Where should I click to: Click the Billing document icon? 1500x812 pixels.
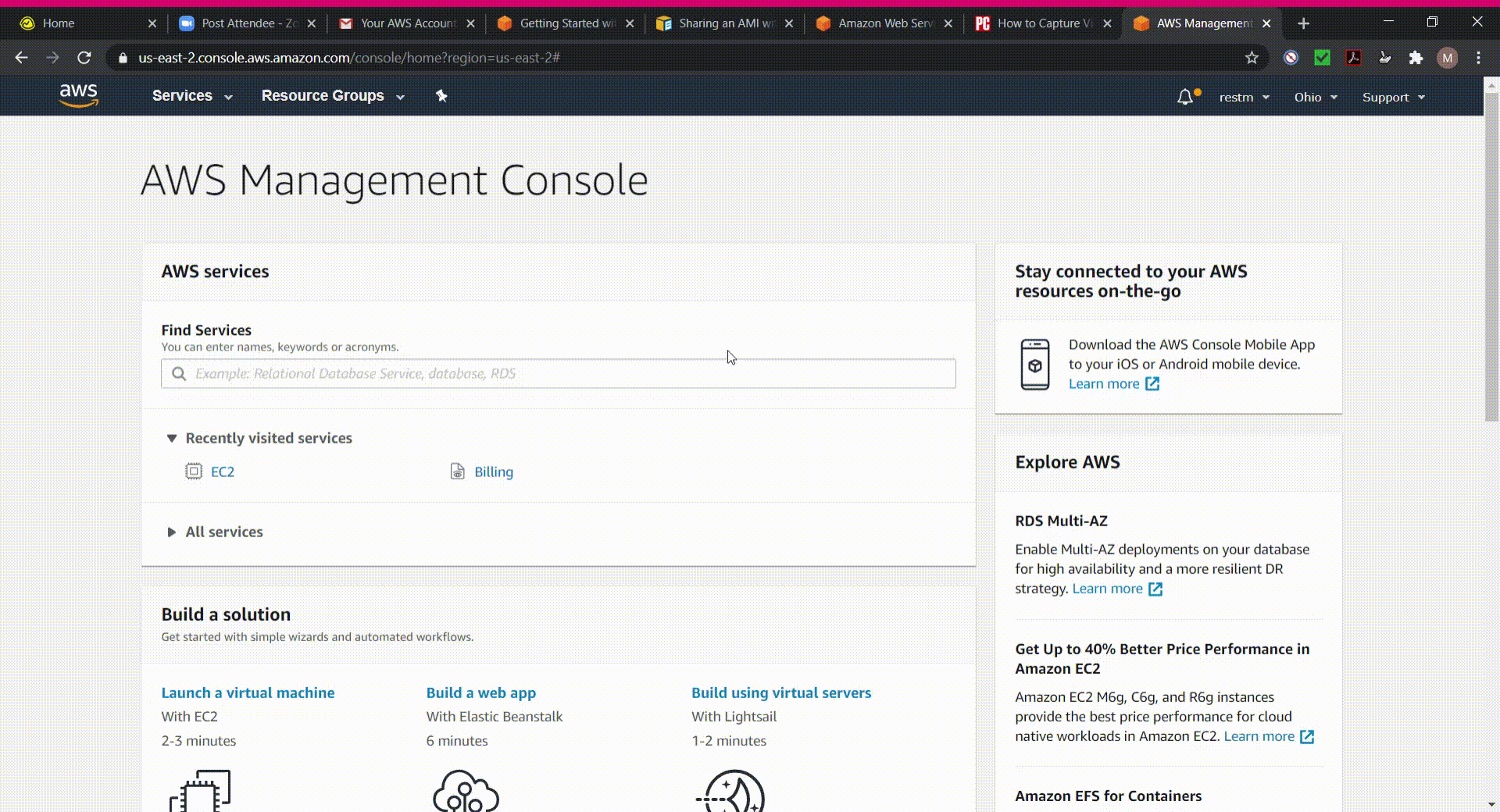[457, 472]
